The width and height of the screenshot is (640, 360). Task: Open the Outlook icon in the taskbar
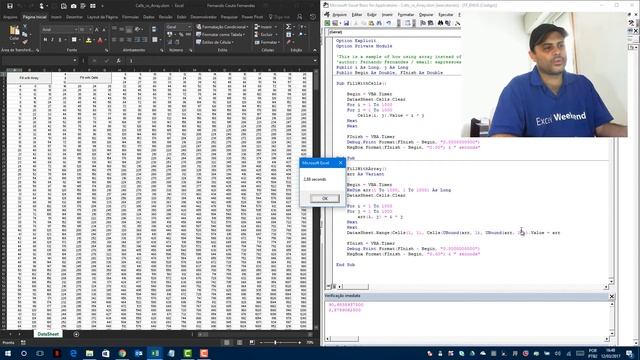(139, 353)
